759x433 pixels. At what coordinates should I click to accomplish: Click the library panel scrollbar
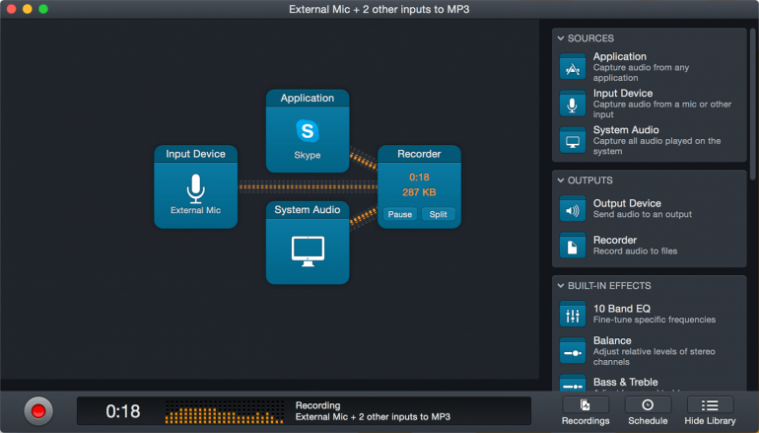coord(753,104)
